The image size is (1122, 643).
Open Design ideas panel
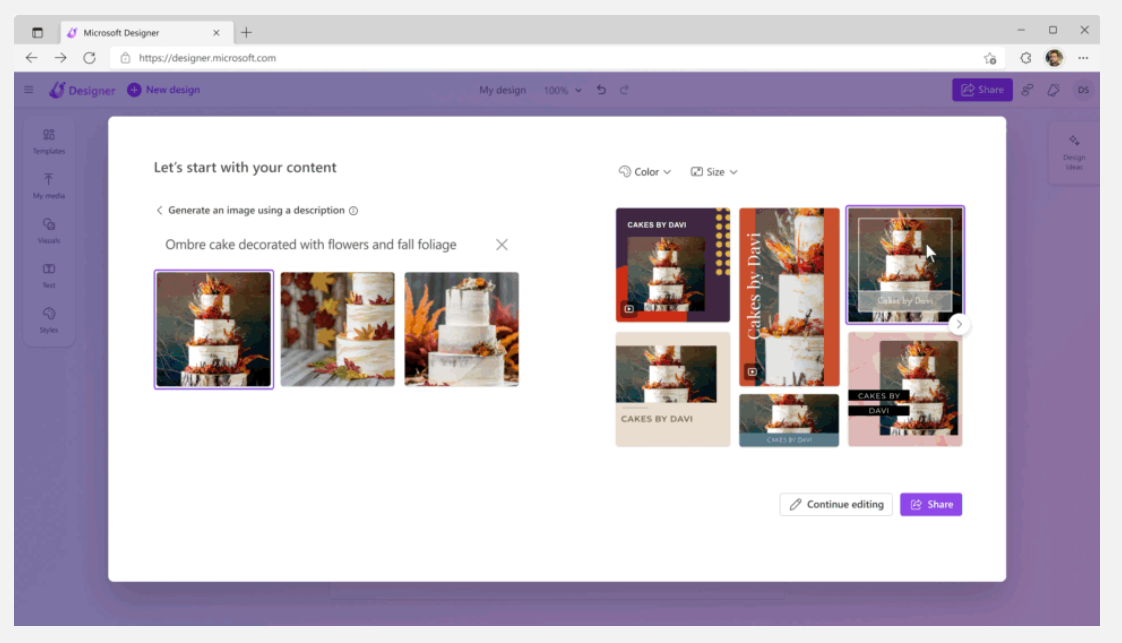coord(1073,152)
